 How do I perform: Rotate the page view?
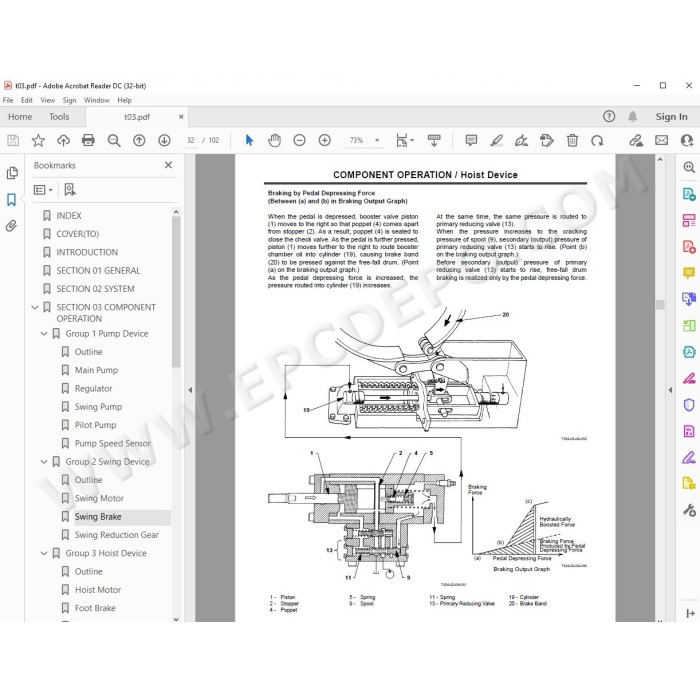597,141
